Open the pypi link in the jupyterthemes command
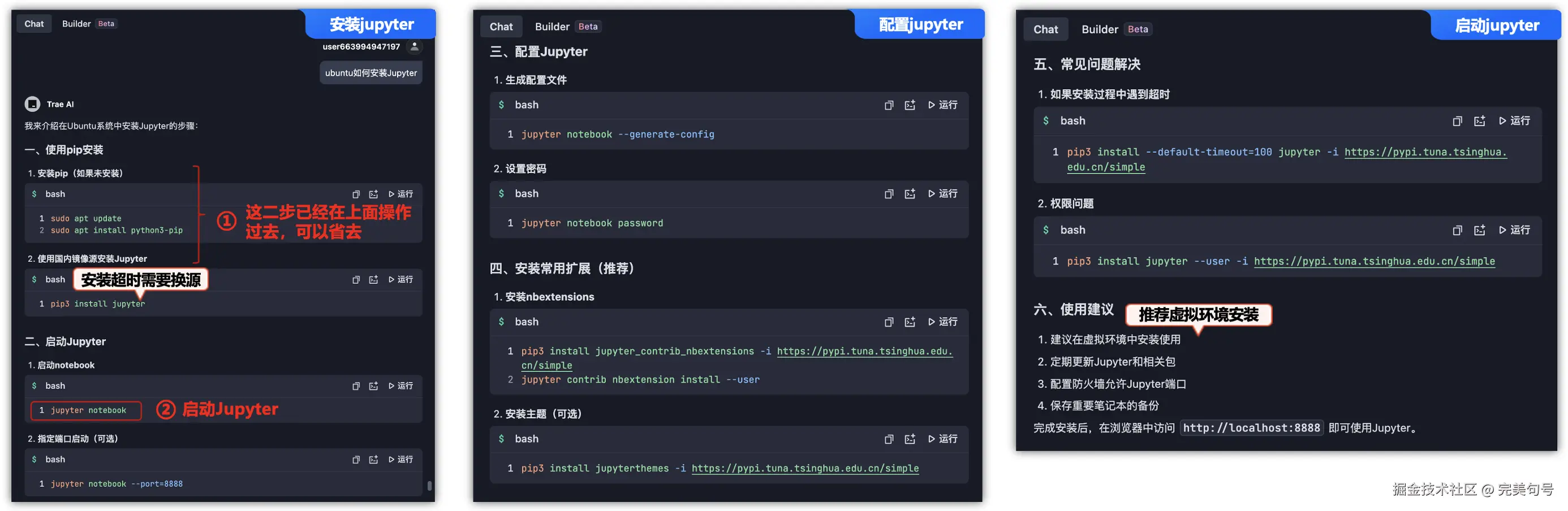The image size is (1568, 511). point(805,469)
